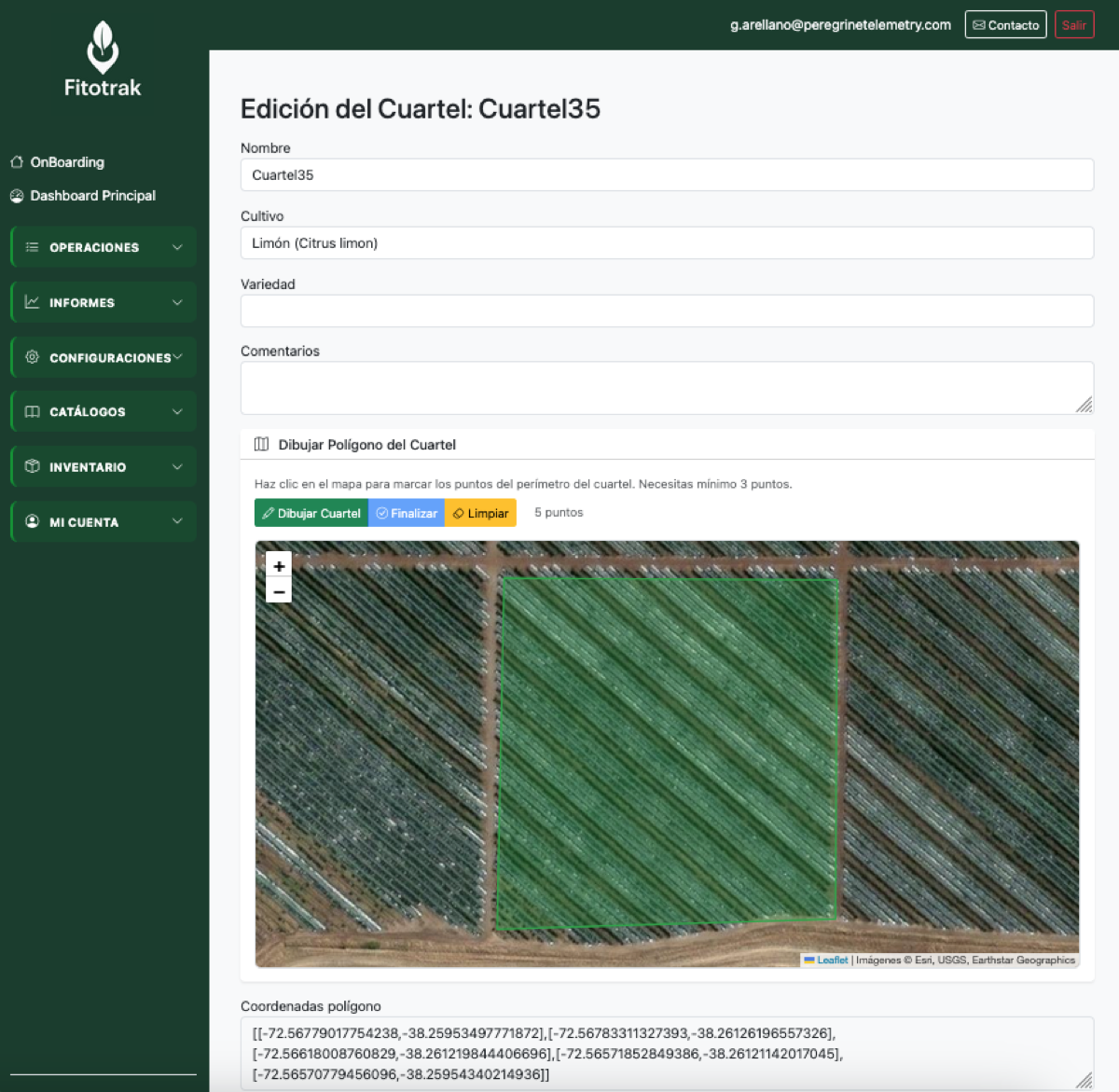
Task: Click the Informes chart icon
Action: coord(32,302)
